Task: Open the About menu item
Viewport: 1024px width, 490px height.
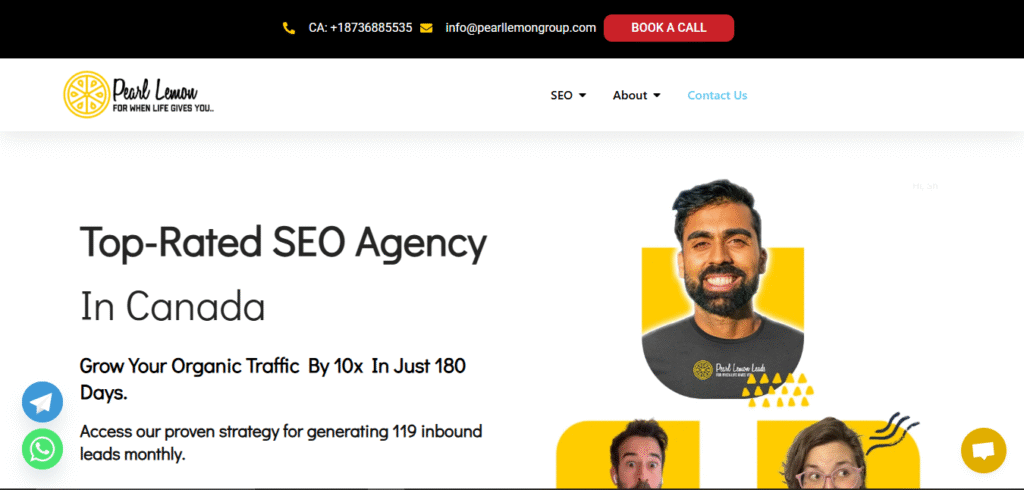Action: coord(630,95)
